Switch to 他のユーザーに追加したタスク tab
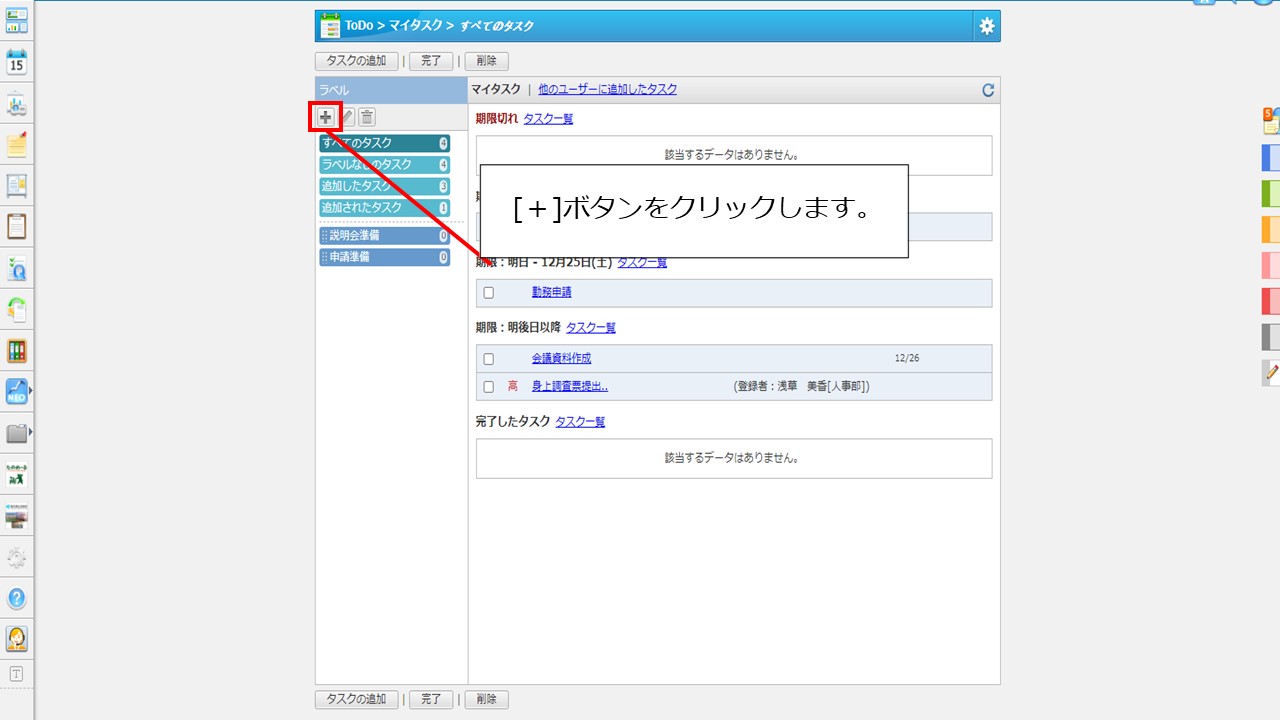 point(607,90)
